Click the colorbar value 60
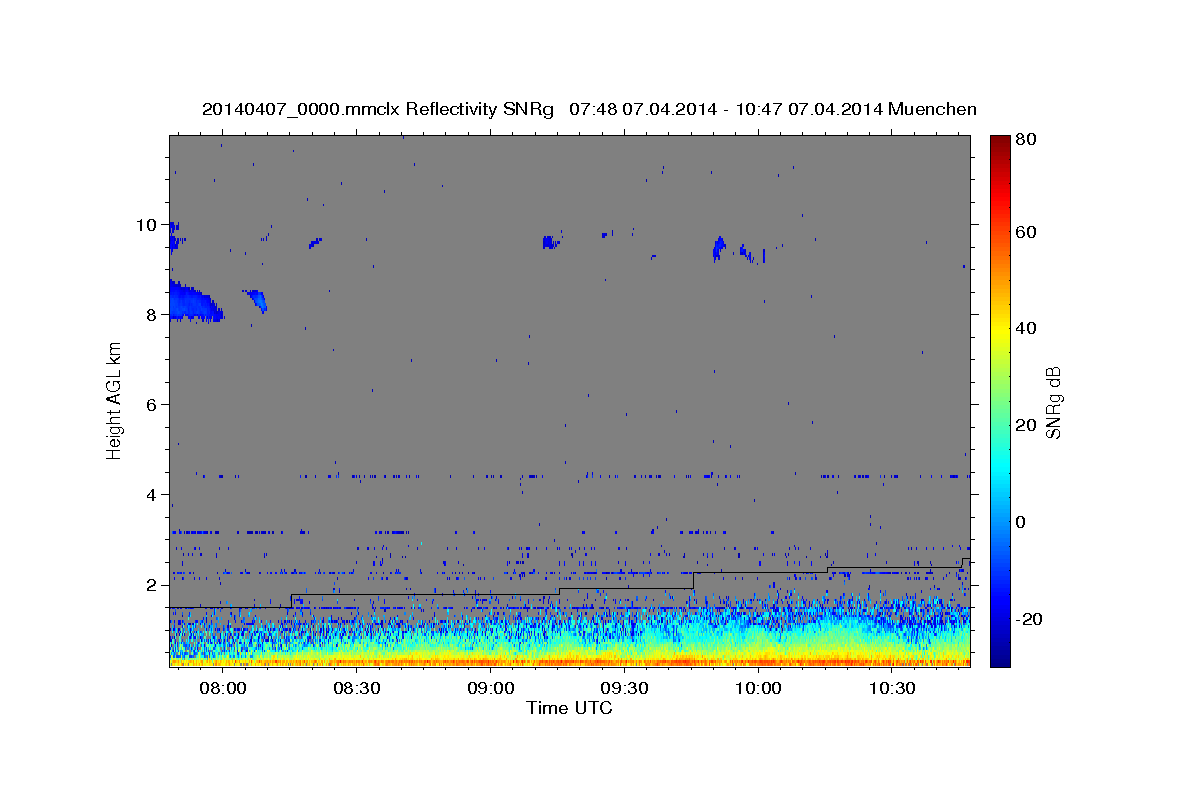The image size is (1200, 800). 1028,232
